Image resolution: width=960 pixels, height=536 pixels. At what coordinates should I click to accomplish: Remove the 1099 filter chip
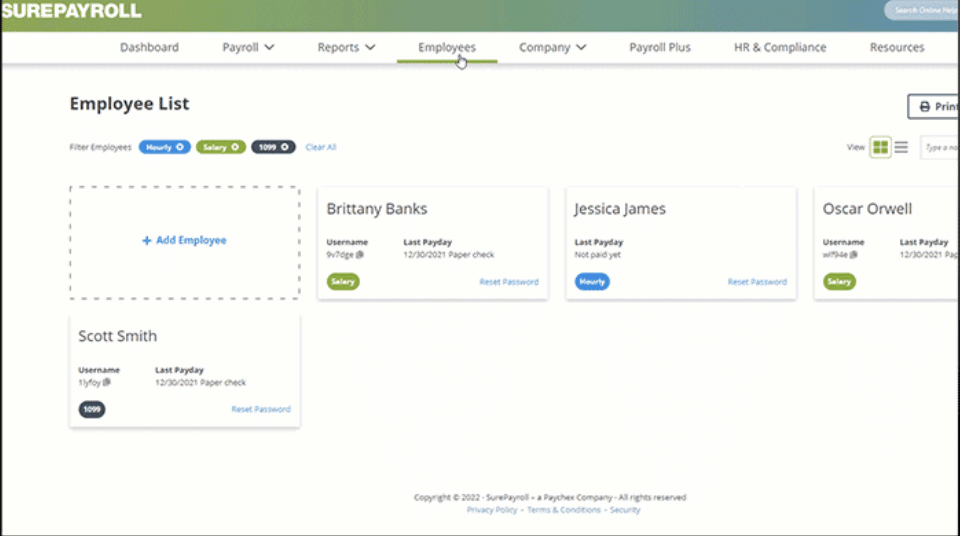point(285,147)
